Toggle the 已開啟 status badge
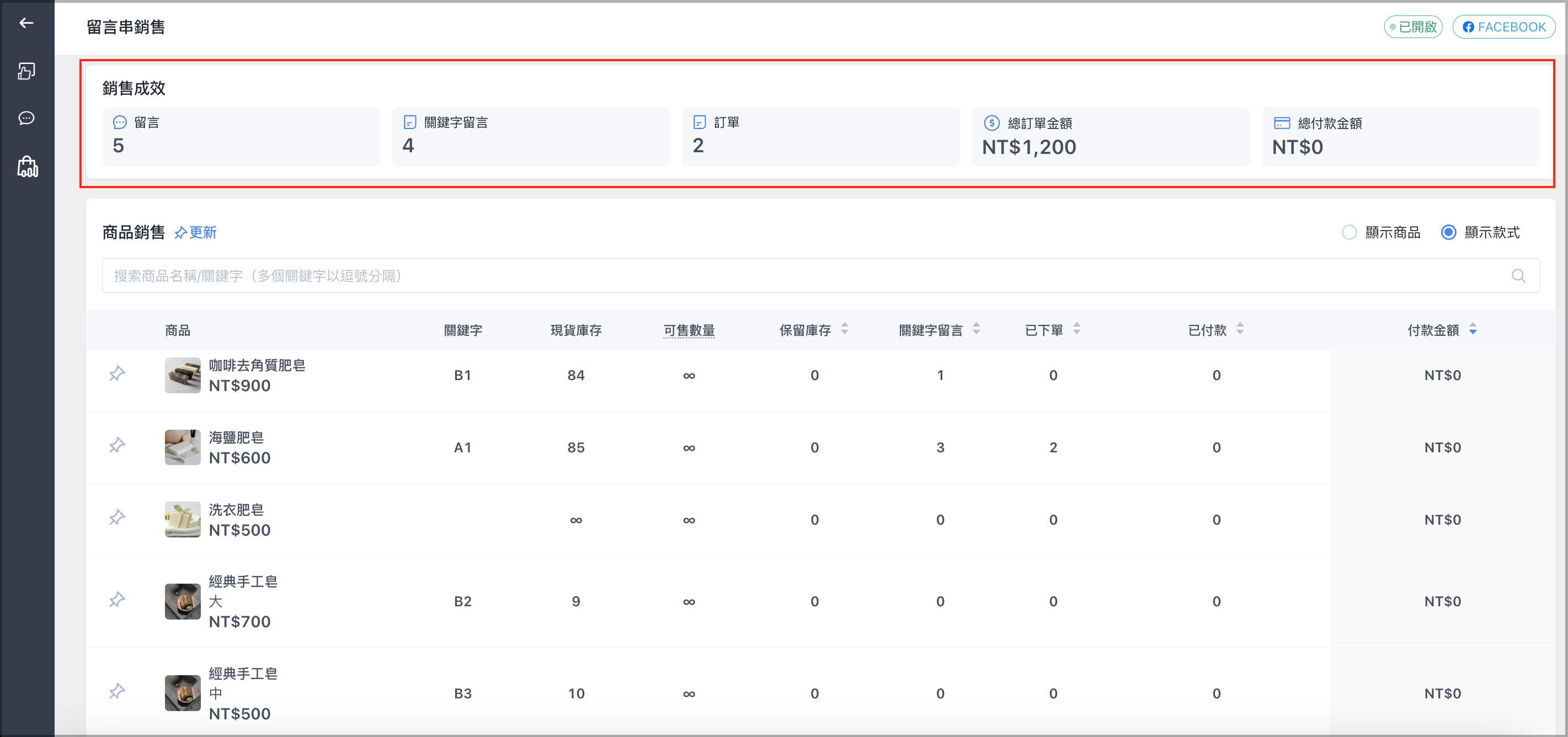Screen dimensions: 1568x737 pos(1413,27)
